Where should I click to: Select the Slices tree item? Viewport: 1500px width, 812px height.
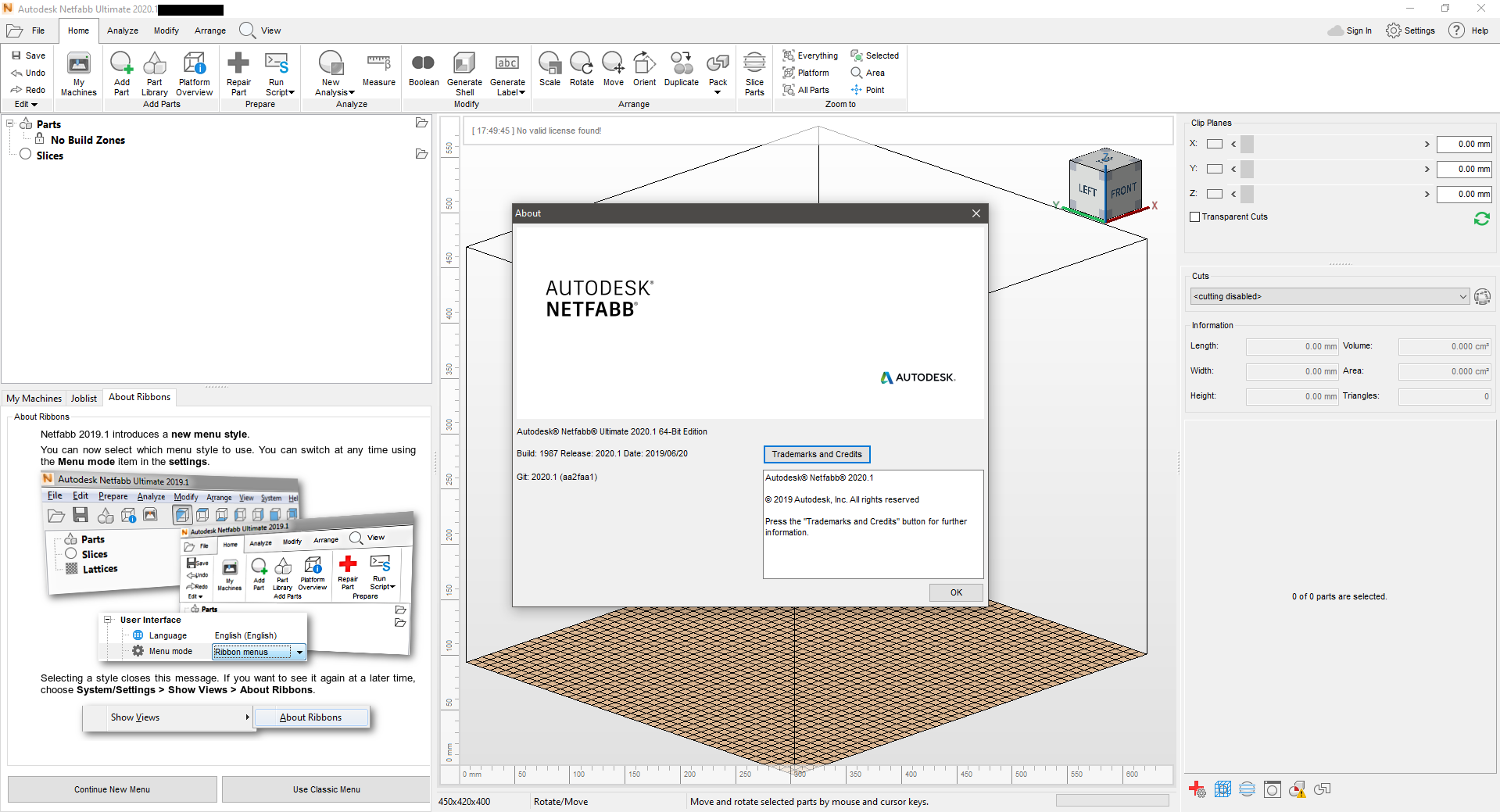(49, 156)
